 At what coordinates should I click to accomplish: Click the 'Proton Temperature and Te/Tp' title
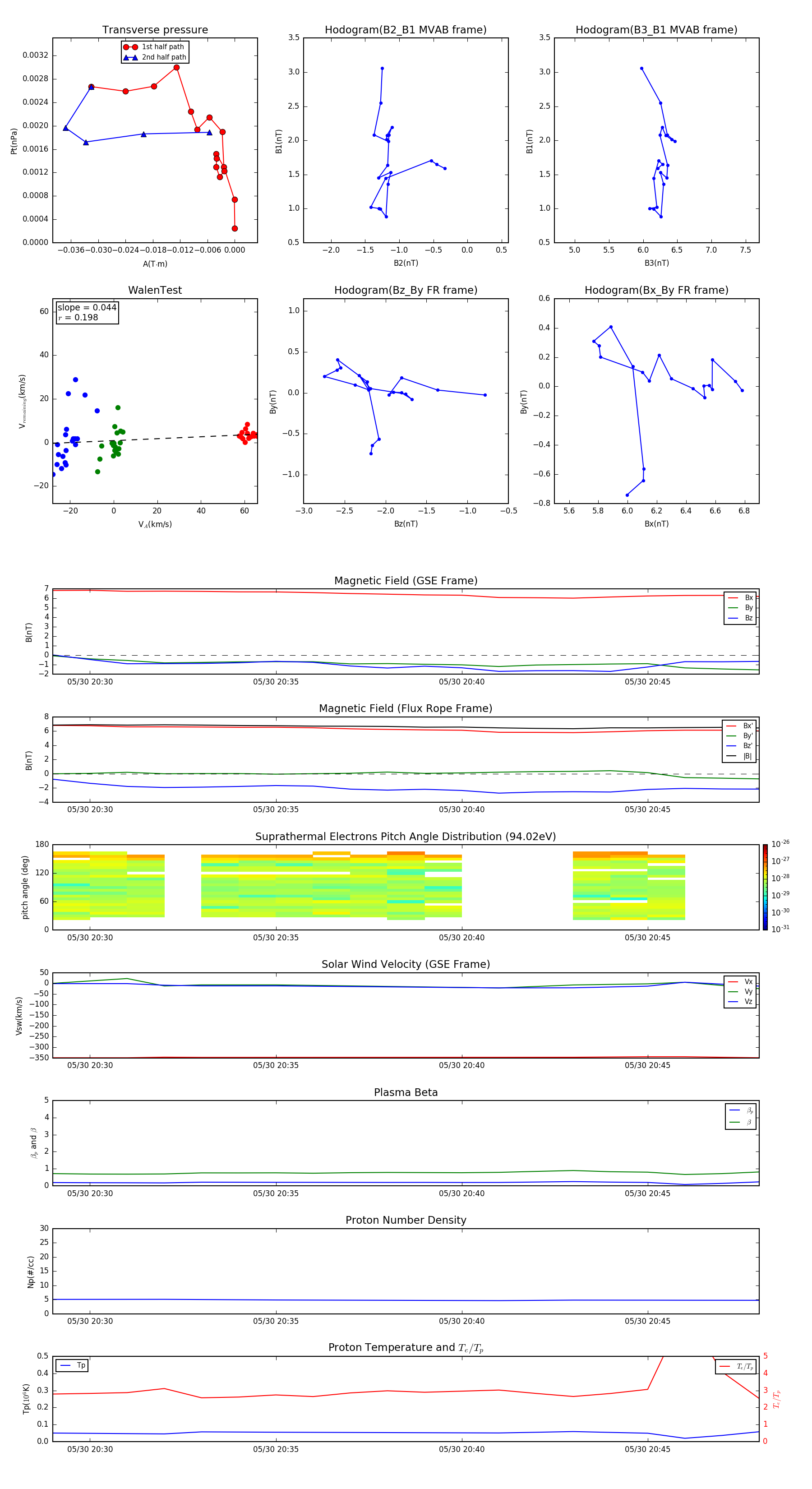coord(406,1348)
